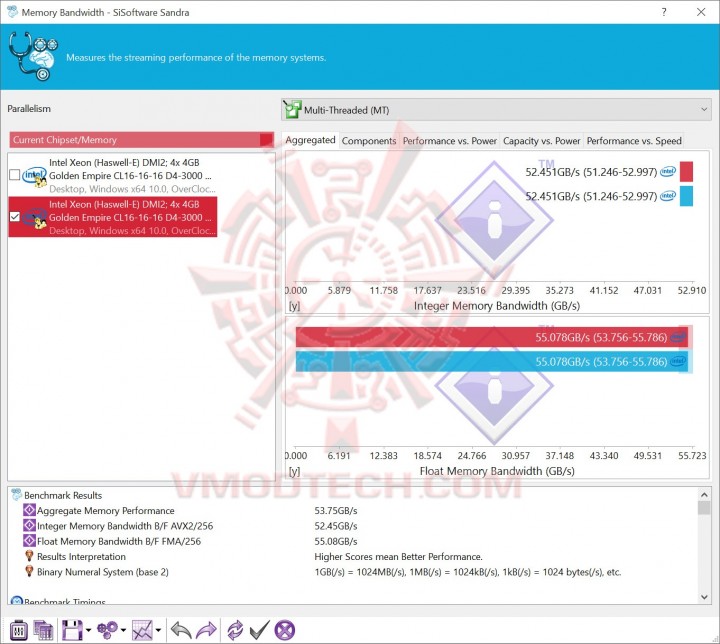The width and height of the screenshot is (720, 644).
Task: Click the Aggregate Memory Performance value 53.75GB/s
Action: click(336, 510)
